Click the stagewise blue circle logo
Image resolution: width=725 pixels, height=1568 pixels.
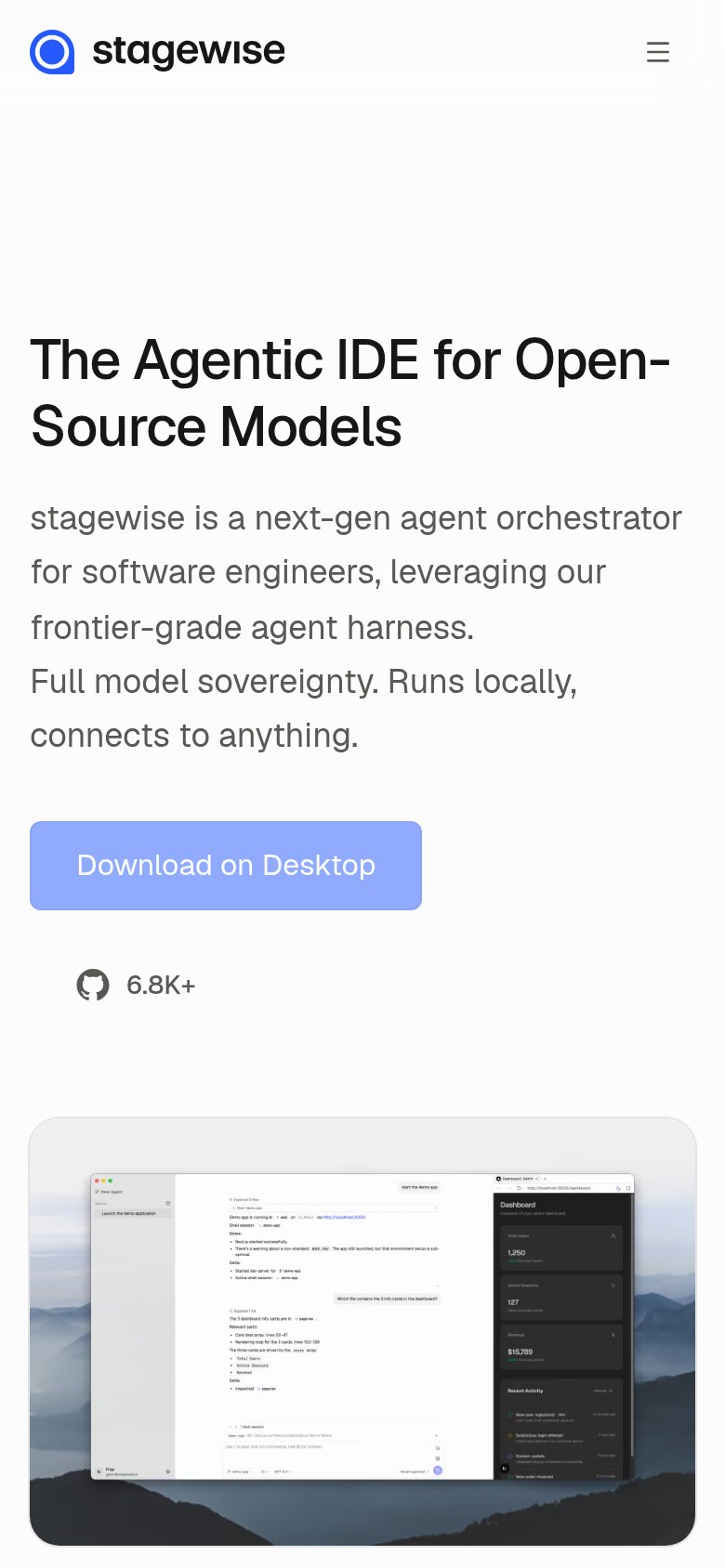[52, 52]
